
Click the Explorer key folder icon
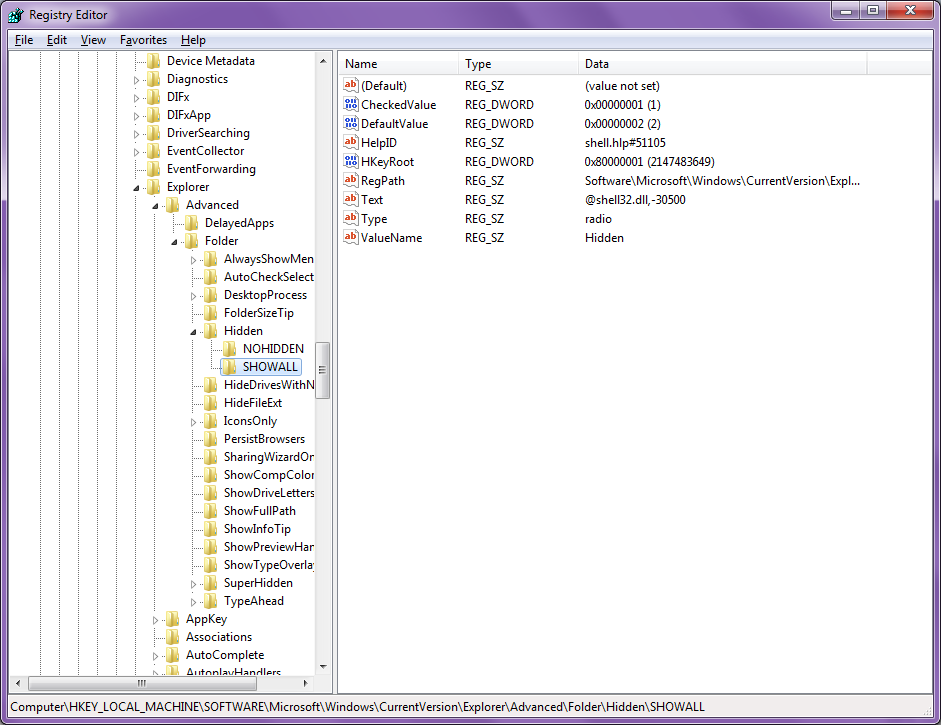pyautogui.click(x=154, y=187)
